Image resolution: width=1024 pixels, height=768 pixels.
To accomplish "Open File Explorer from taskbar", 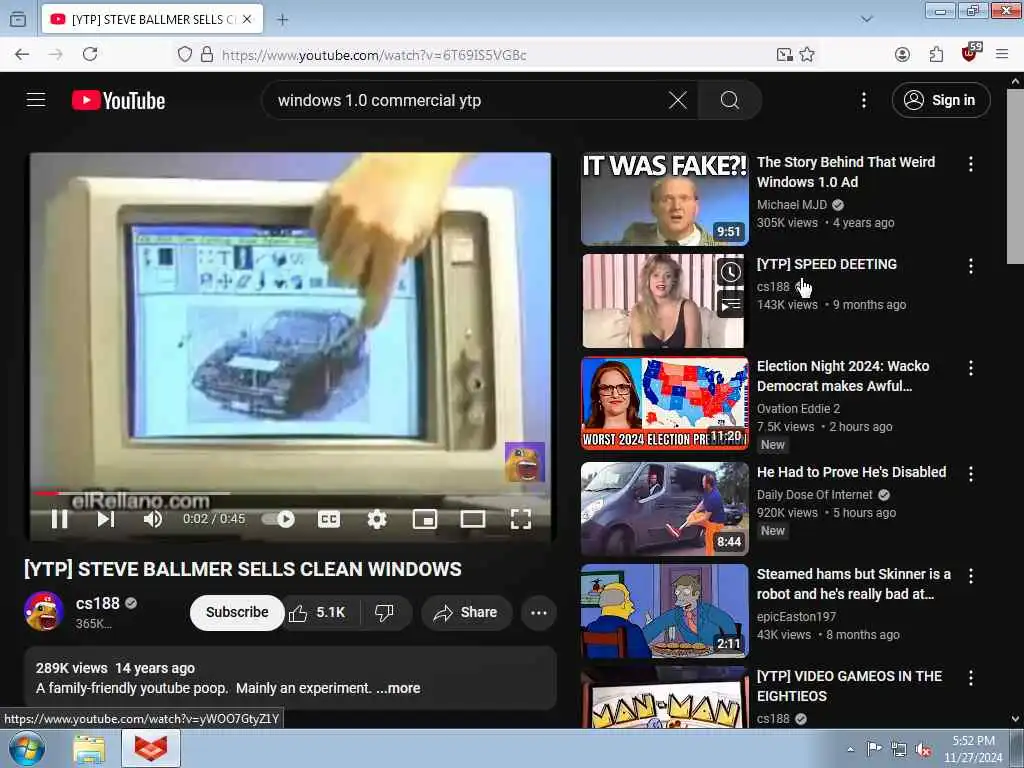I will click(89, 748).
